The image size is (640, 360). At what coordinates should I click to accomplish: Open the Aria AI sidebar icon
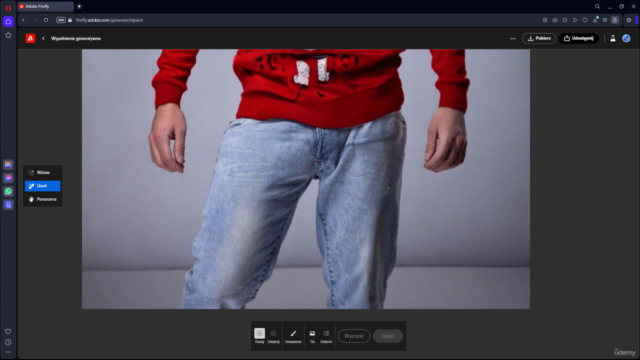click(x=8, y=164)
